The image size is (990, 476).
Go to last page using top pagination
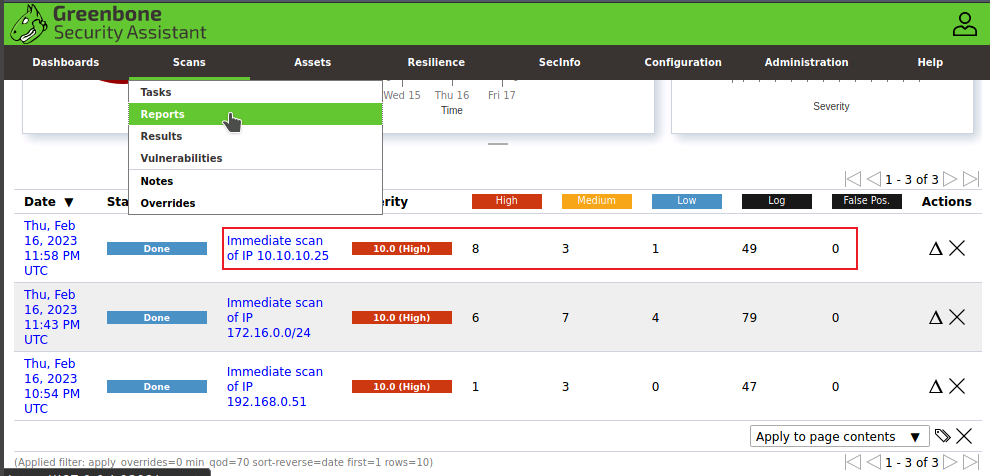point(971,179)
